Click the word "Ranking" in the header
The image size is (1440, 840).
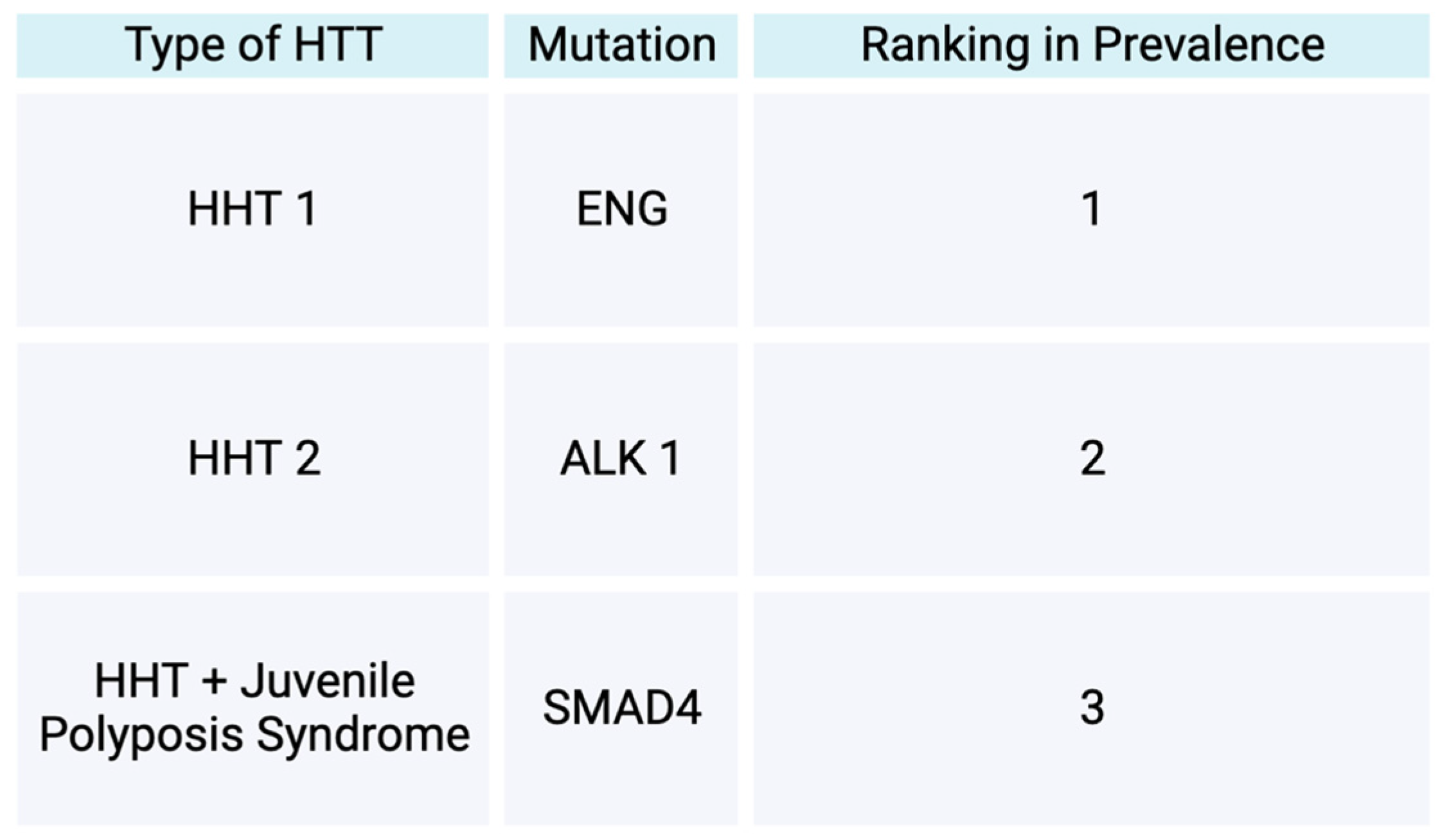pyautogui.click(x=945, y=45)
